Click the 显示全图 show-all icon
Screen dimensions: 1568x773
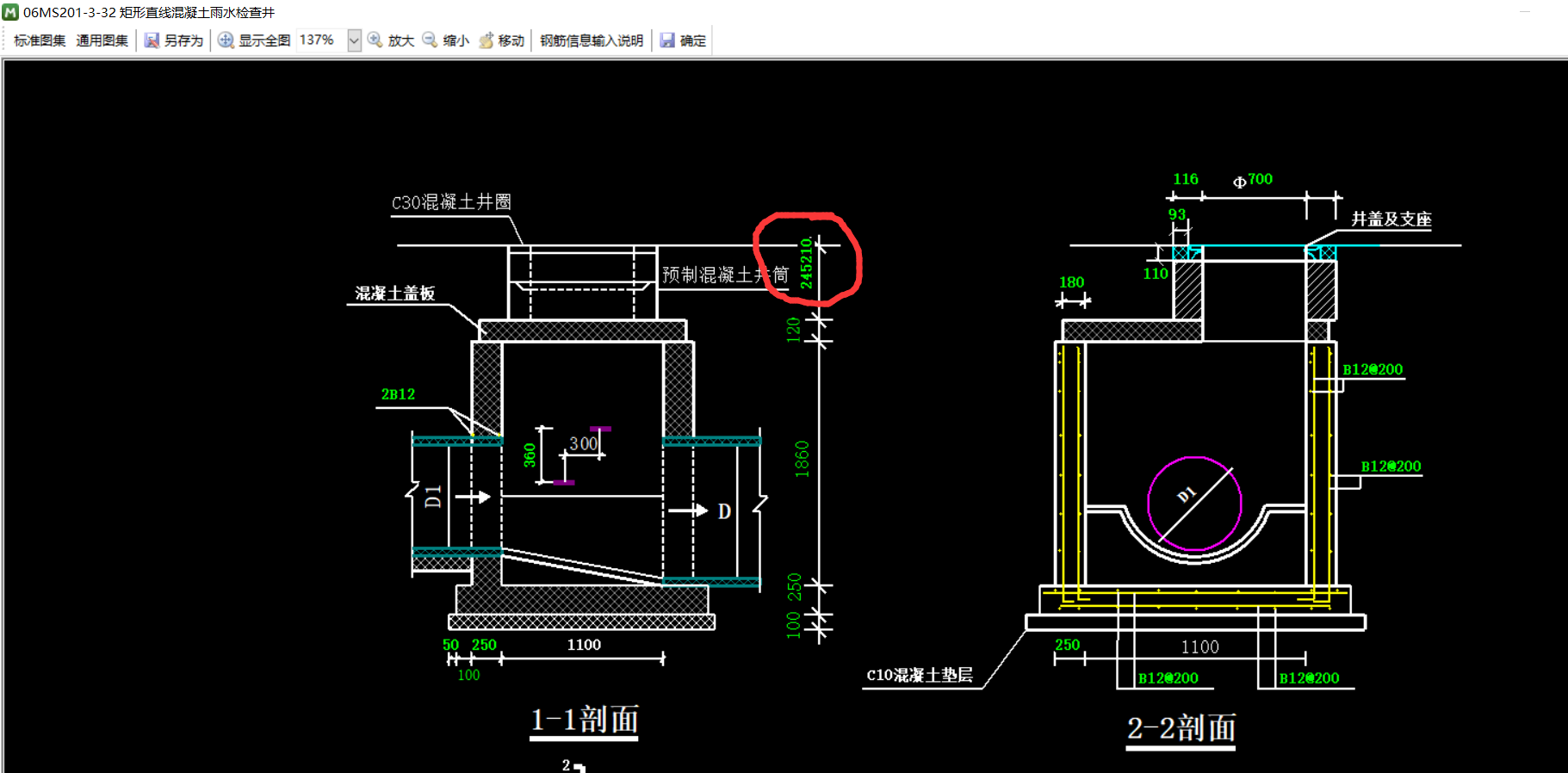tap(226, 40)
